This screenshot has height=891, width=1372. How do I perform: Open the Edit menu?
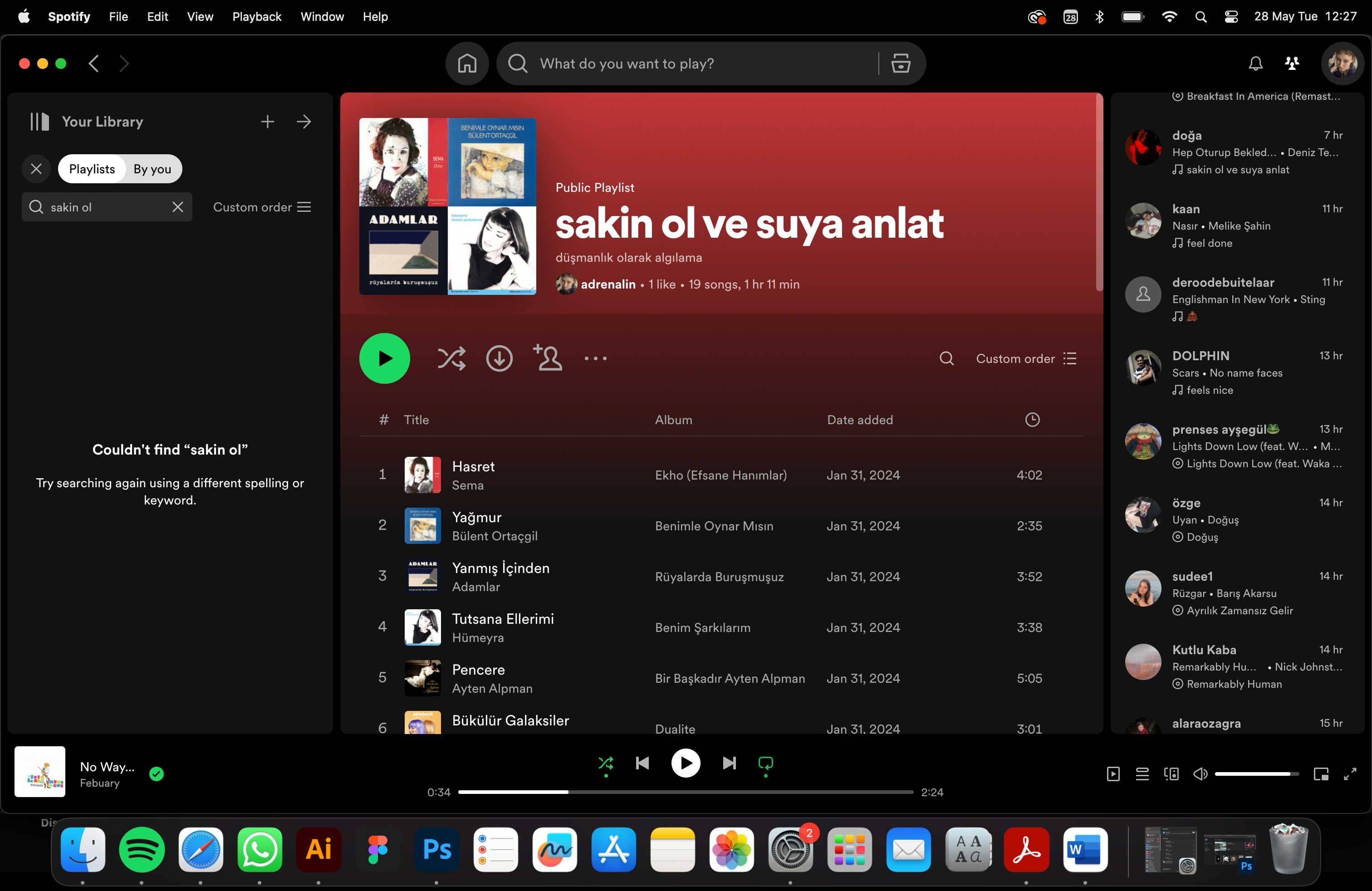157,17
